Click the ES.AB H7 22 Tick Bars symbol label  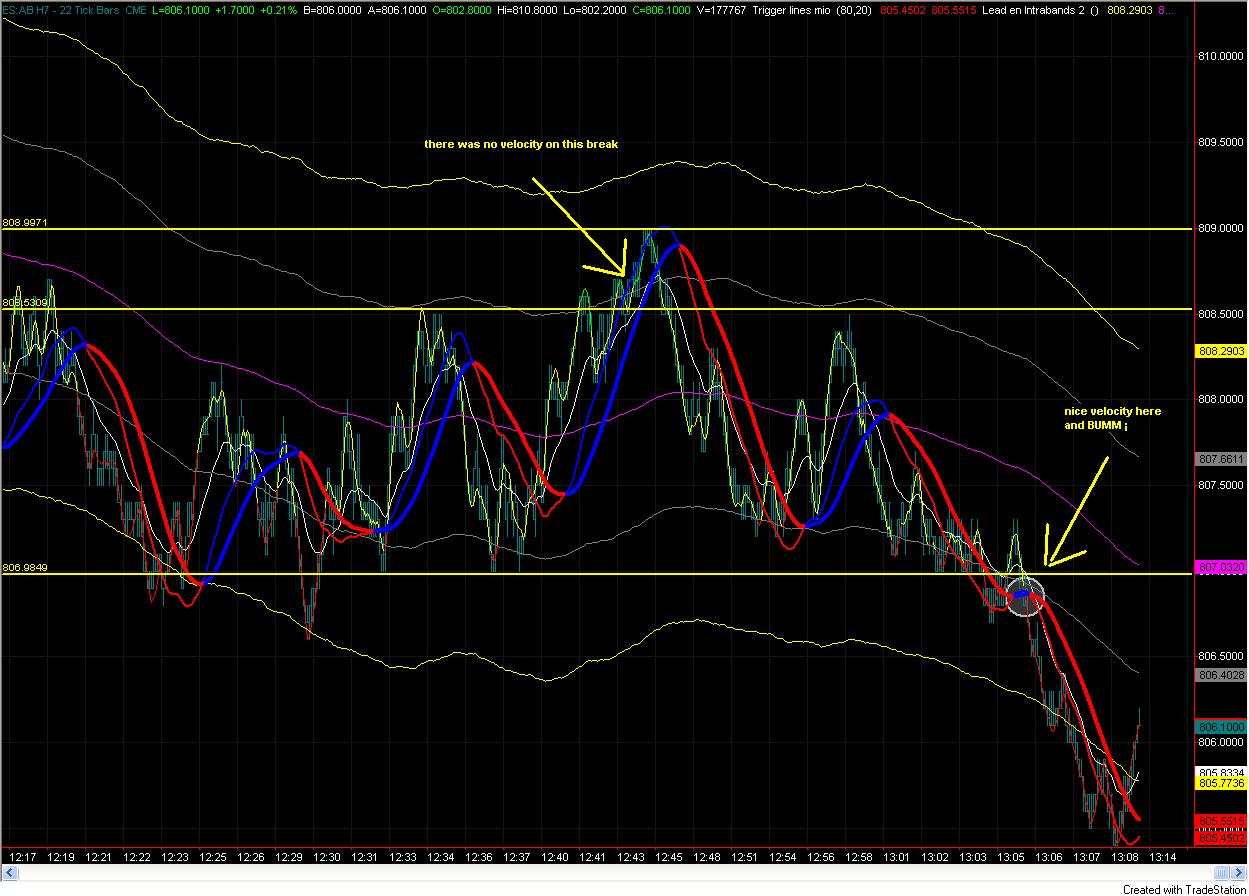(59, 9)
